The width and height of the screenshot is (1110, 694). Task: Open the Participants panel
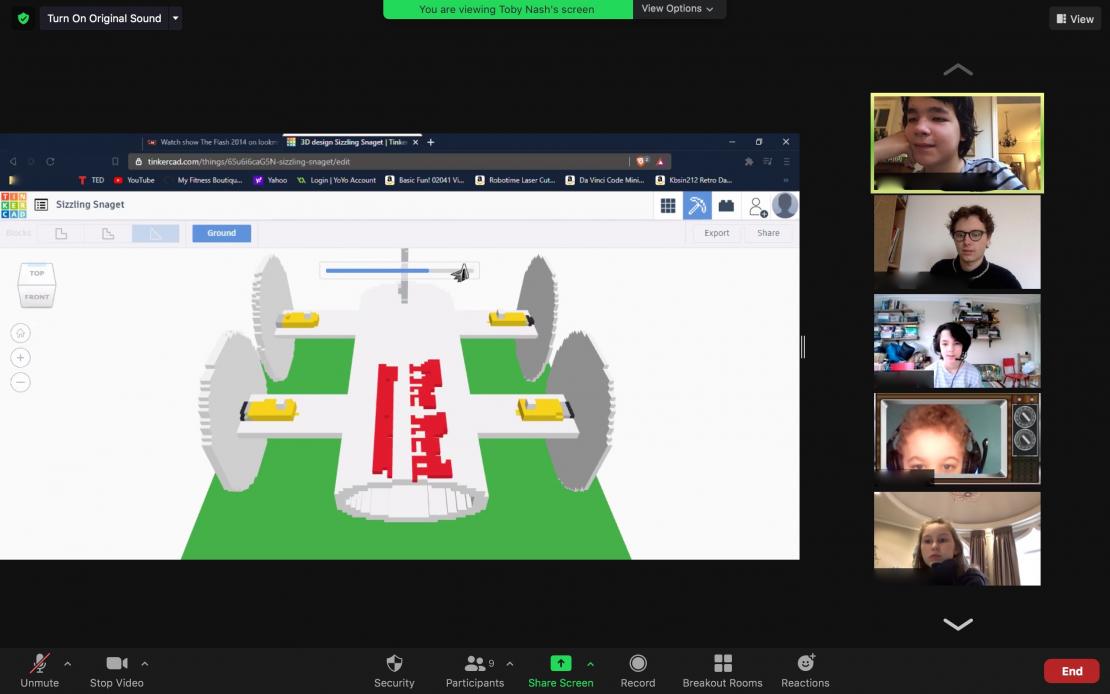474,664
